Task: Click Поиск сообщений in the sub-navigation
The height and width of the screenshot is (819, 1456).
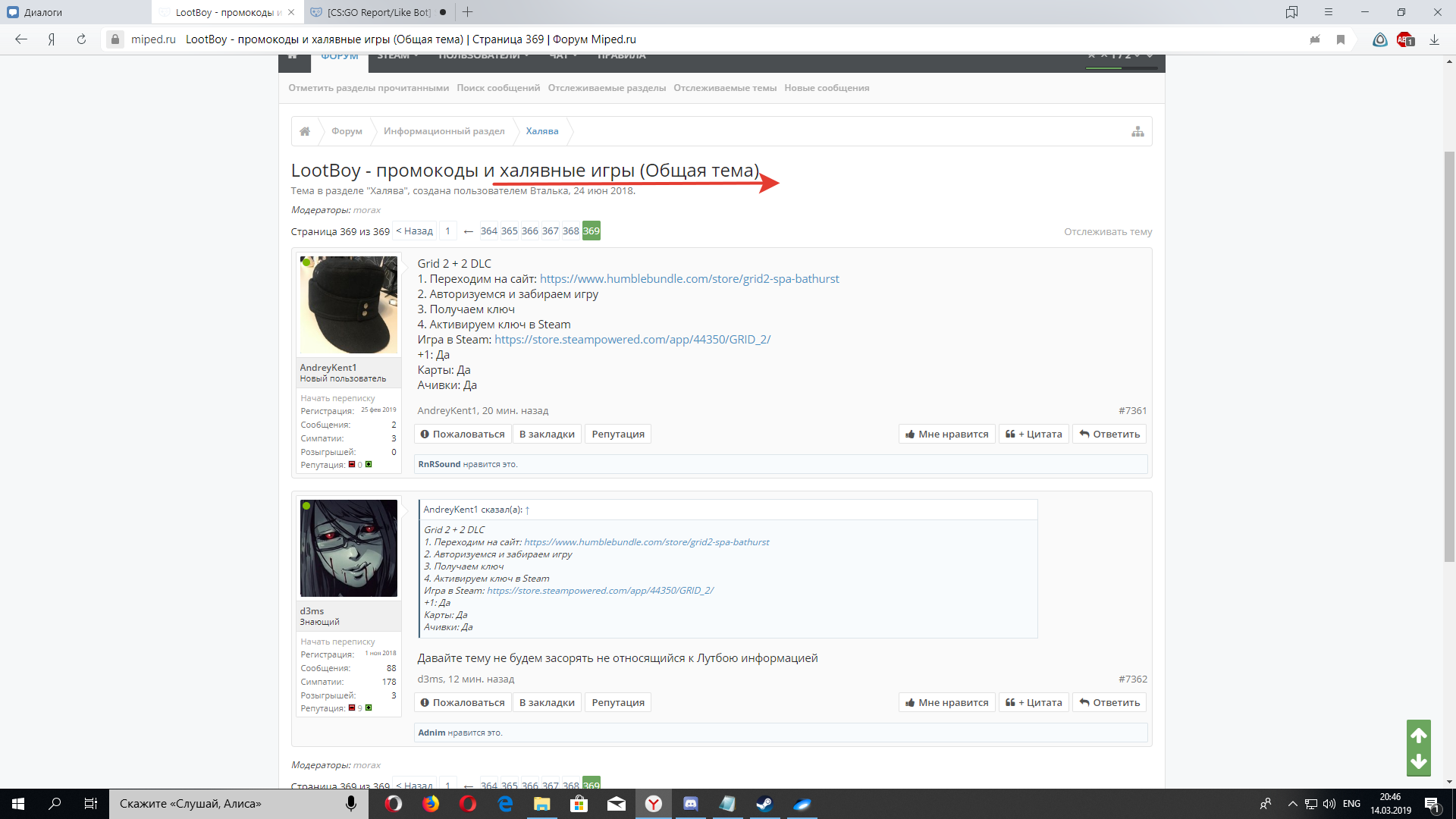Action: click(498, 88)
